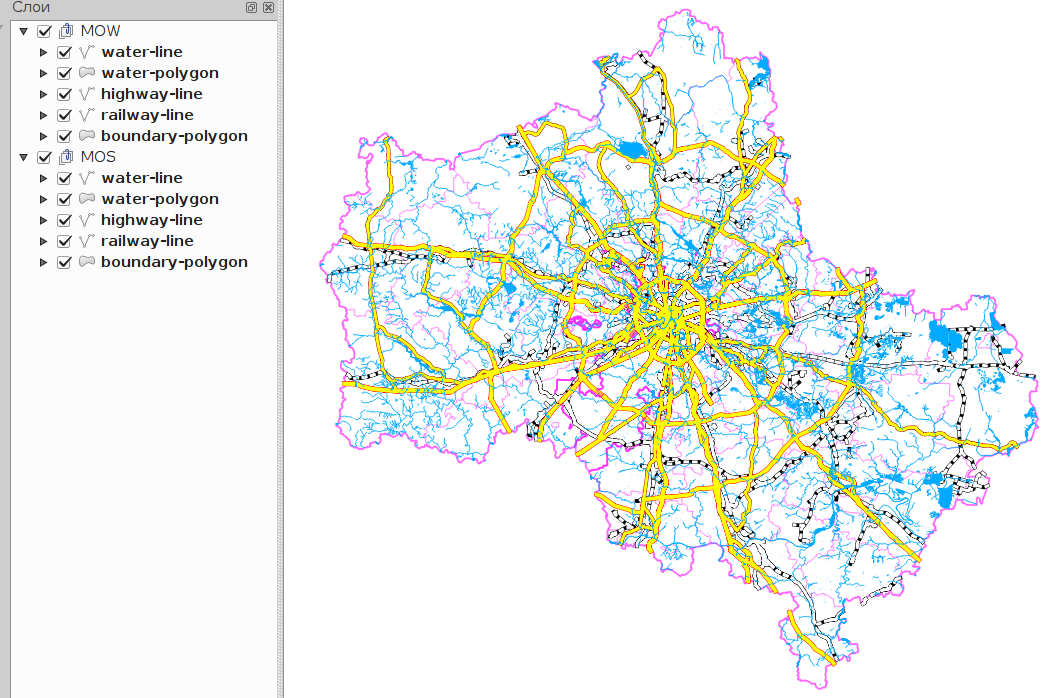
Task: Click line icon of MOW water-line layer
Action: pos(87,52)
